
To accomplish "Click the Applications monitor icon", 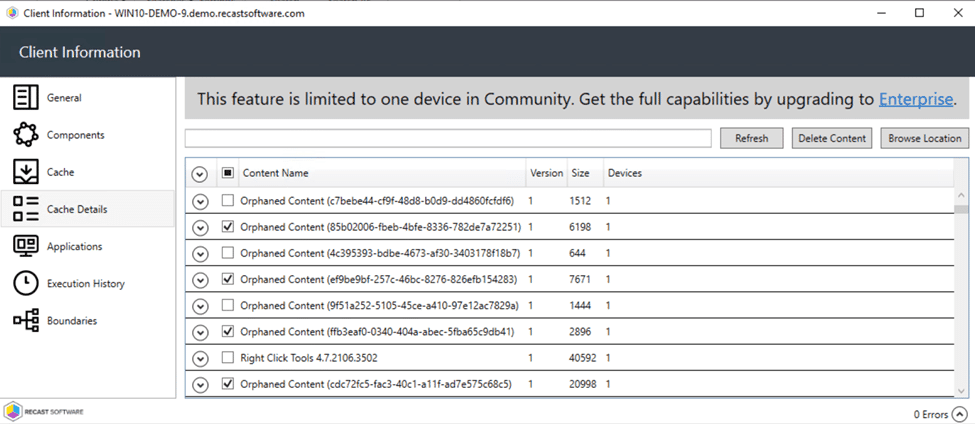I will pos(25,246).
